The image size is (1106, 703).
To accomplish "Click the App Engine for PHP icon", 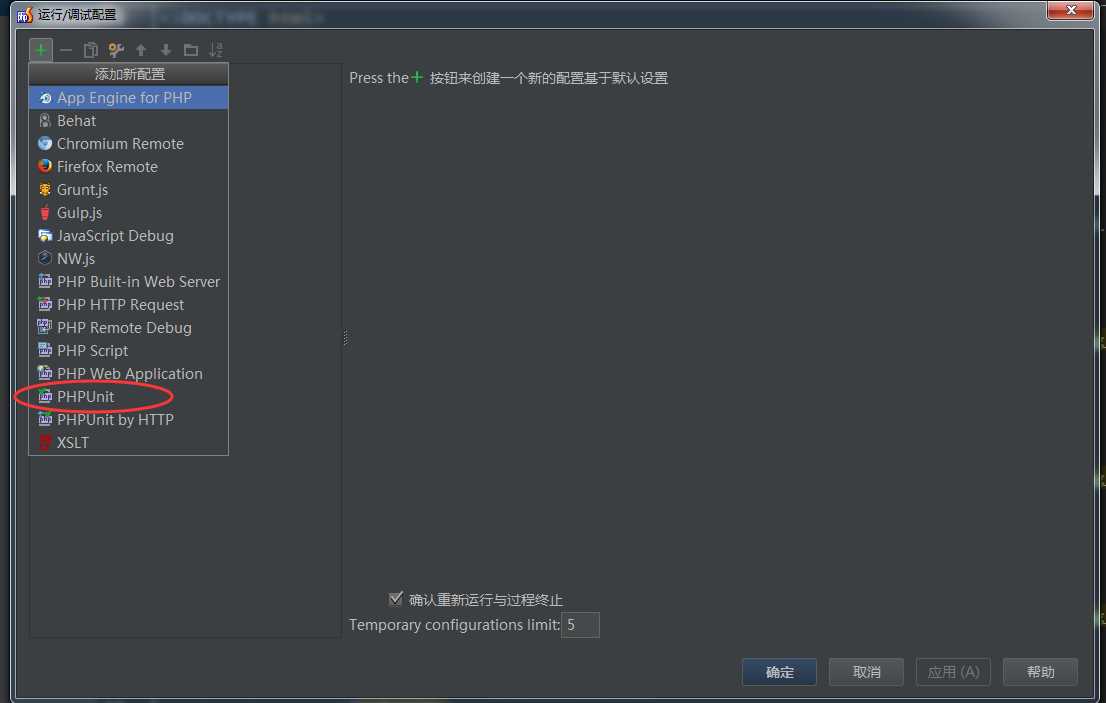I will [x=45, y=98].
